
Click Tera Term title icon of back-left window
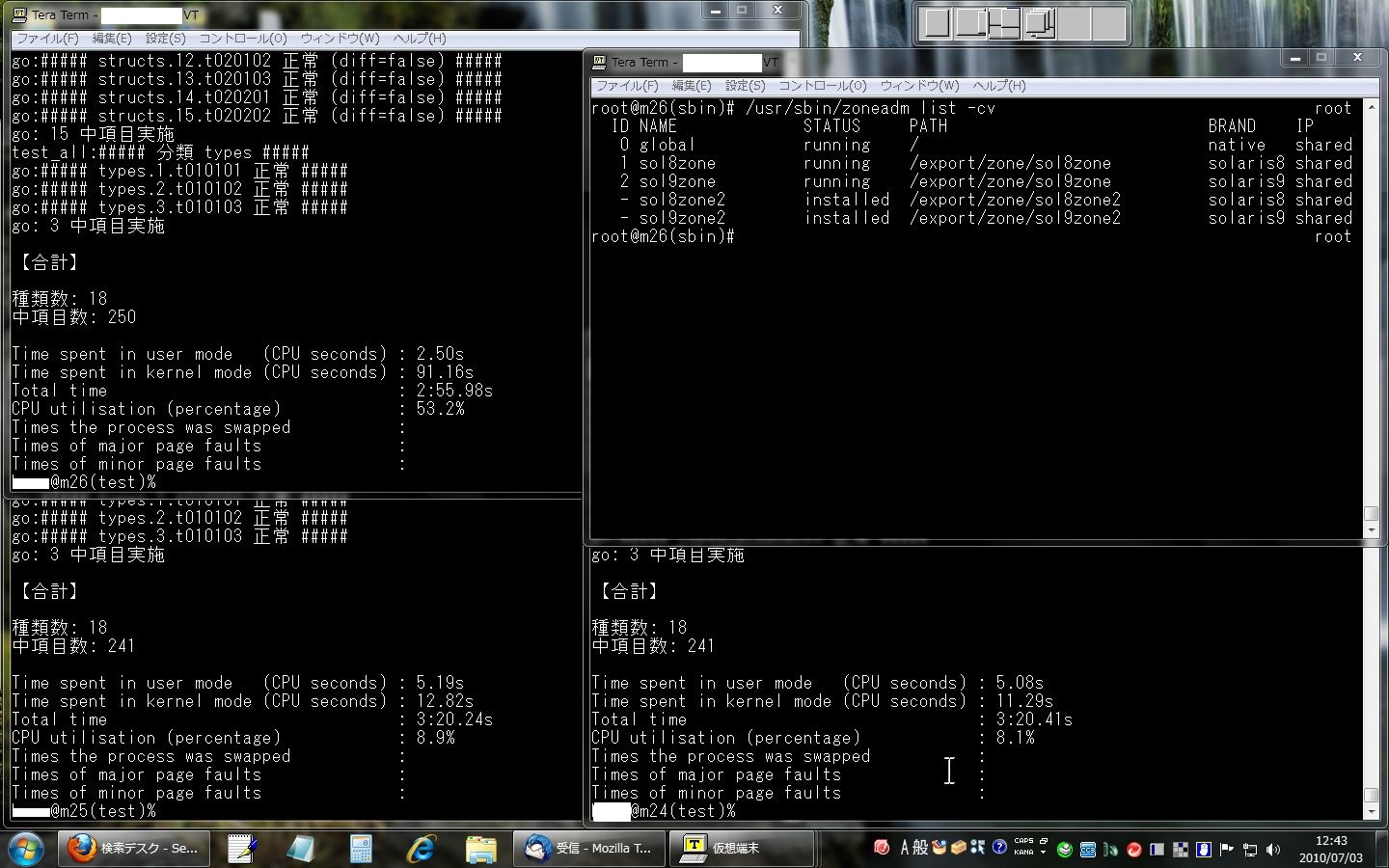click(19, 14)
